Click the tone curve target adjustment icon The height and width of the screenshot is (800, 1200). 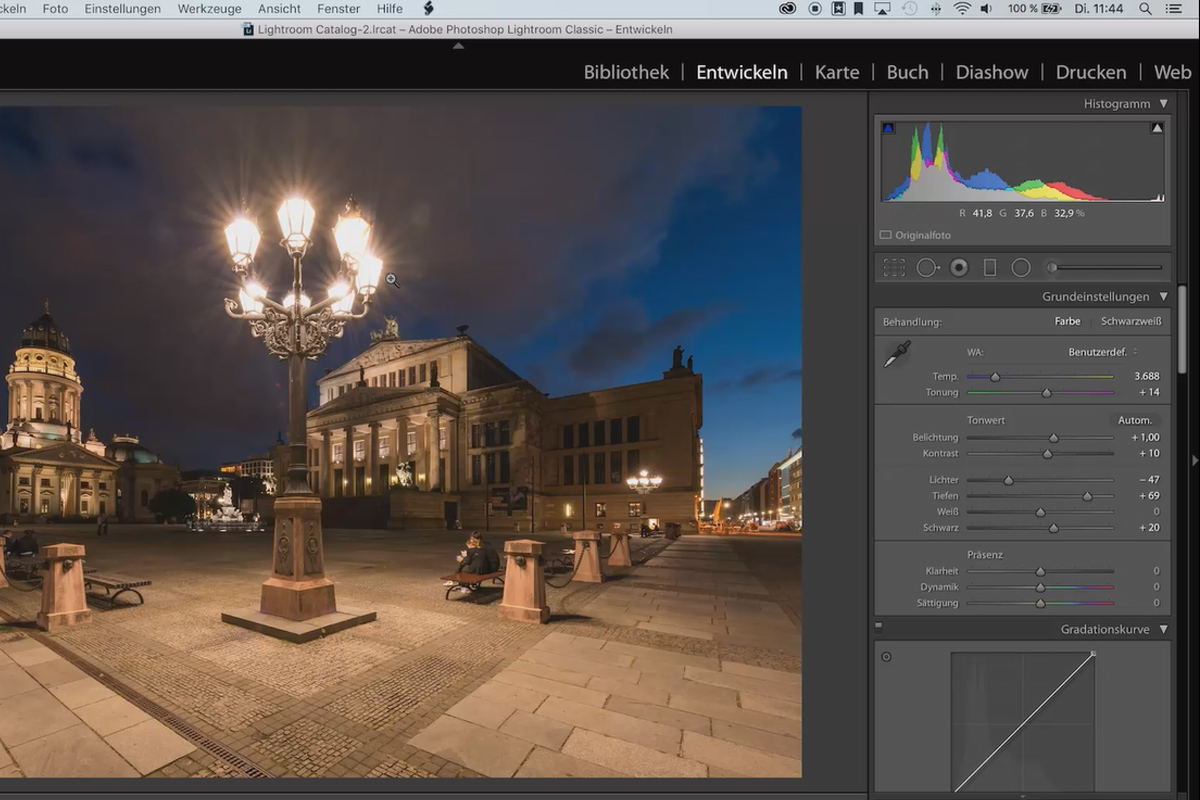click(x=886, y=657)
